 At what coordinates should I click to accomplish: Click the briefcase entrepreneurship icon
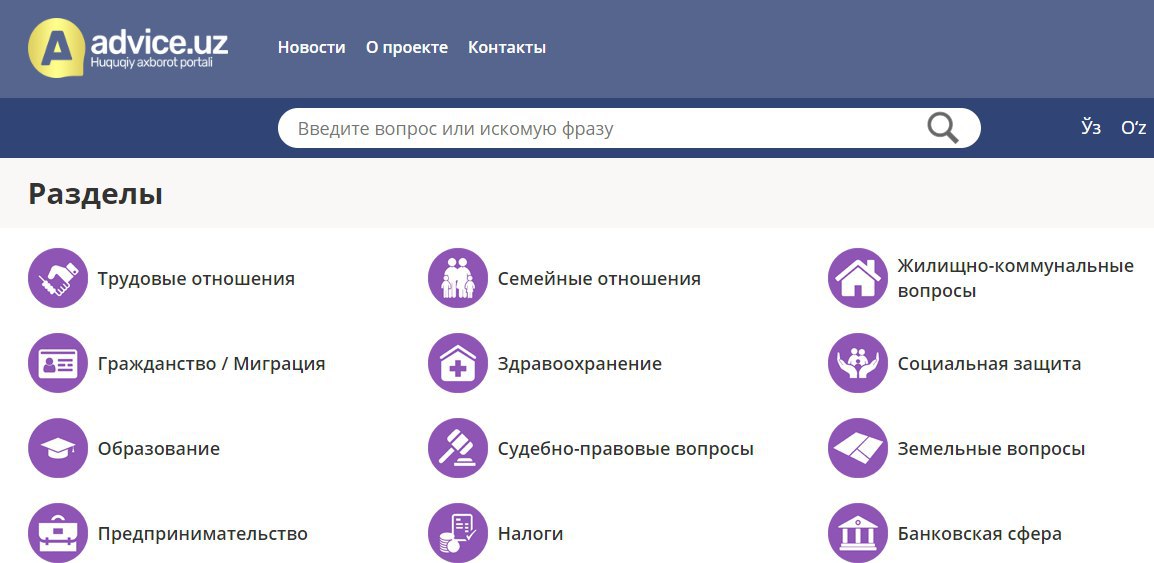[x=58, y=533]
